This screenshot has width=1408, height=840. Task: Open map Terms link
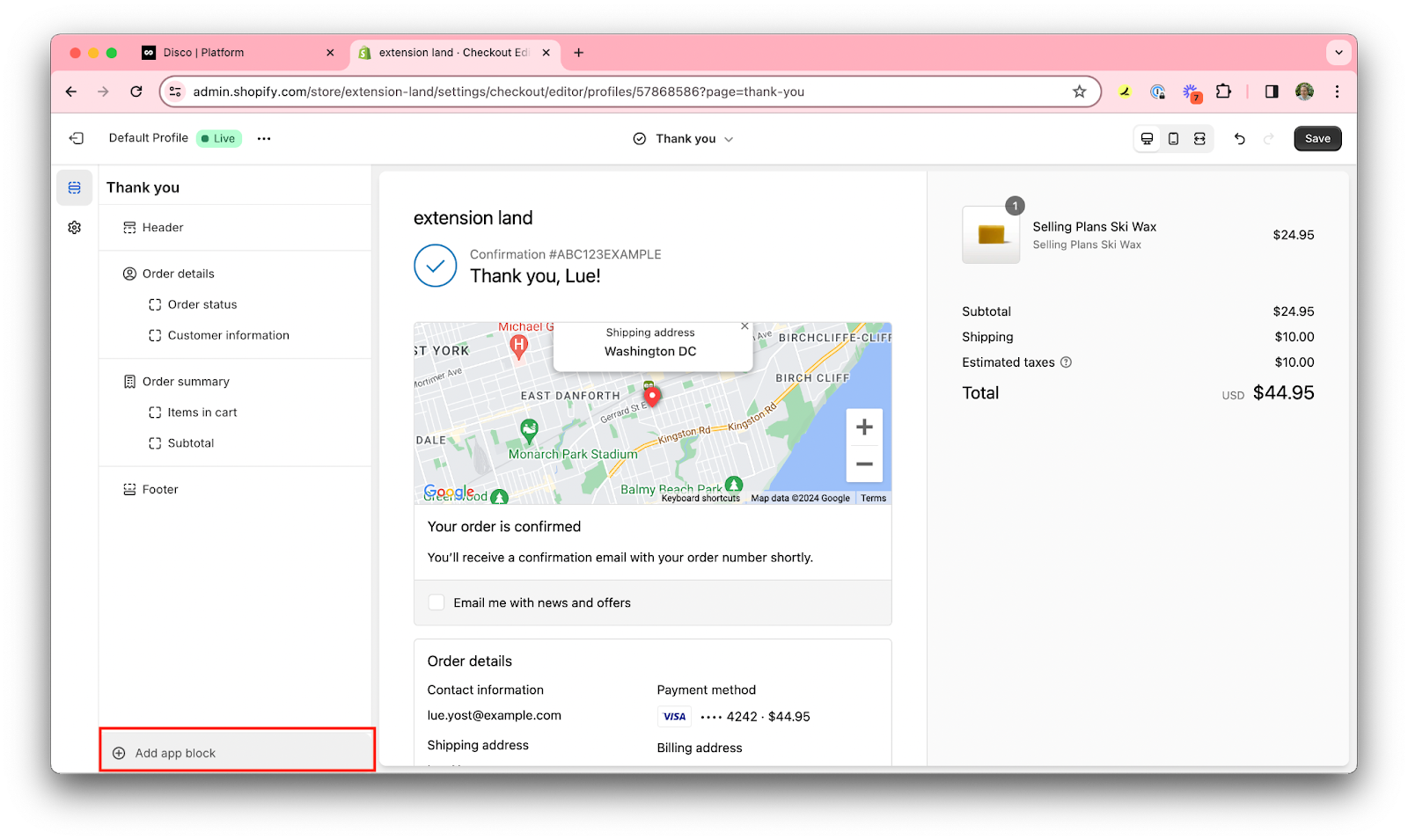tap(873, 498)
